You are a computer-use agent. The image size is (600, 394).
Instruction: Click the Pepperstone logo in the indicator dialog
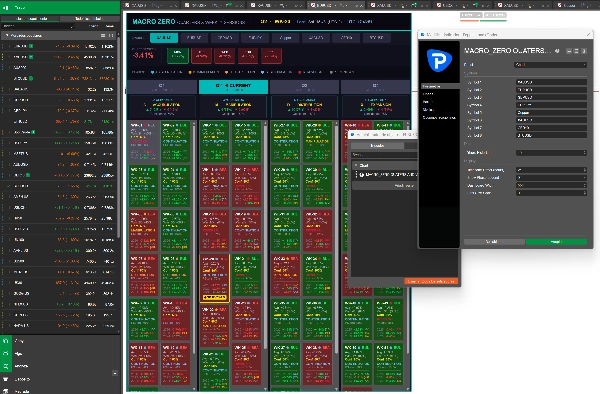(x=439, y=60)
